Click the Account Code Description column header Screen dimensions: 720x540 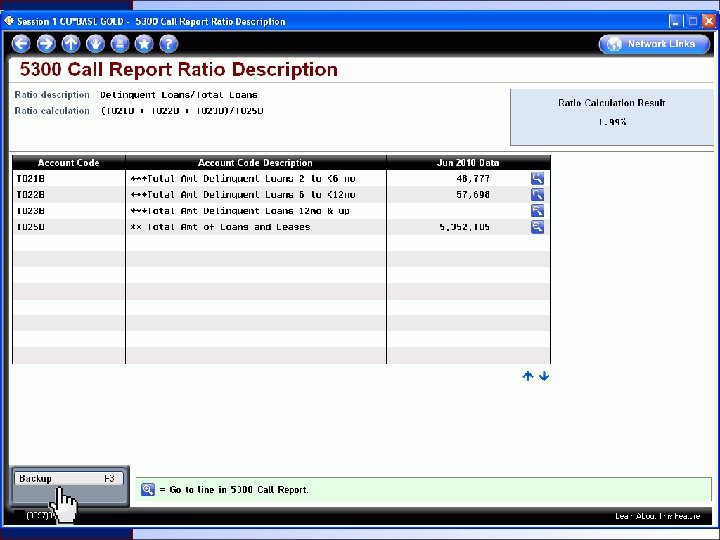[255, 163]
